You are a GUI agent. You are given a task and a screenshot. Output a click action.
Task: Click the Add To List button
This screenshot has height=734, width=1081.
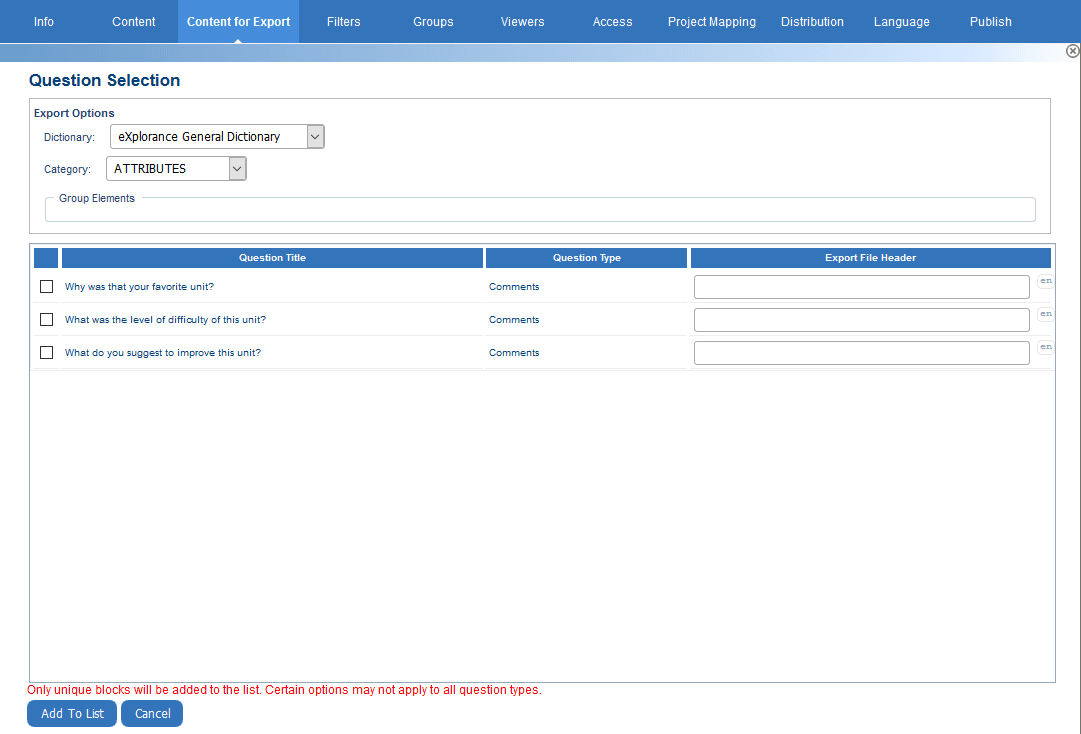[x=72, y=713]
